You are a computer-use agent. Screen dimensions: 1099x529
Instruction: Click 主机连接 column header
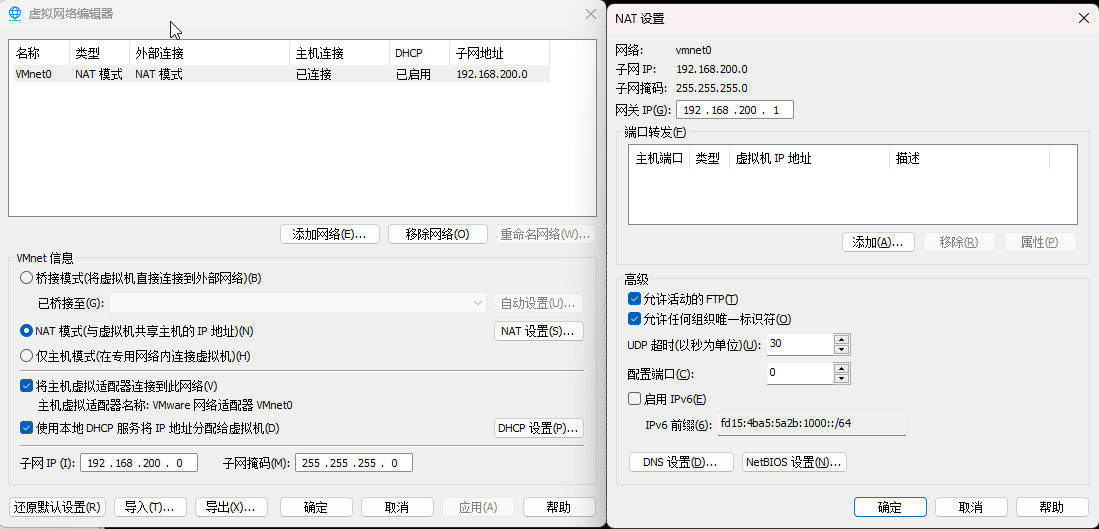pyautogui.click(x=340, y=54)
